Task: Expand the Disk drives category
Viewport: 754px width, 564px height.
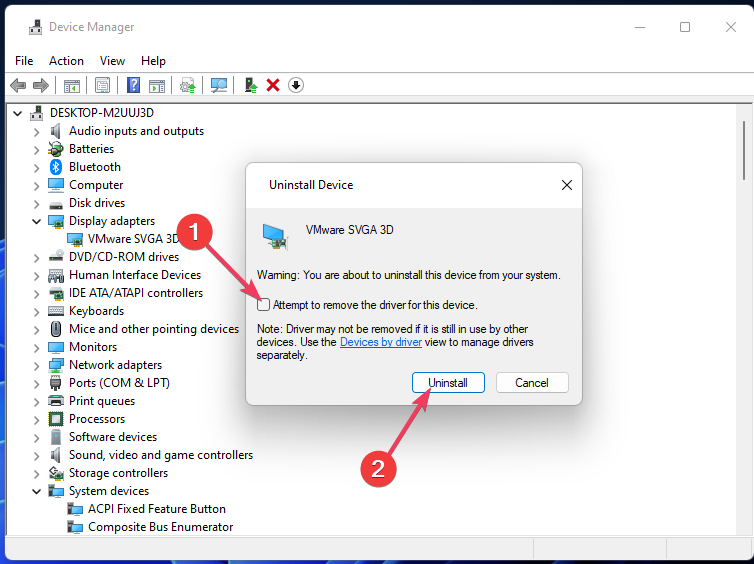Action: pyautogui.click(x=37, y=203)
